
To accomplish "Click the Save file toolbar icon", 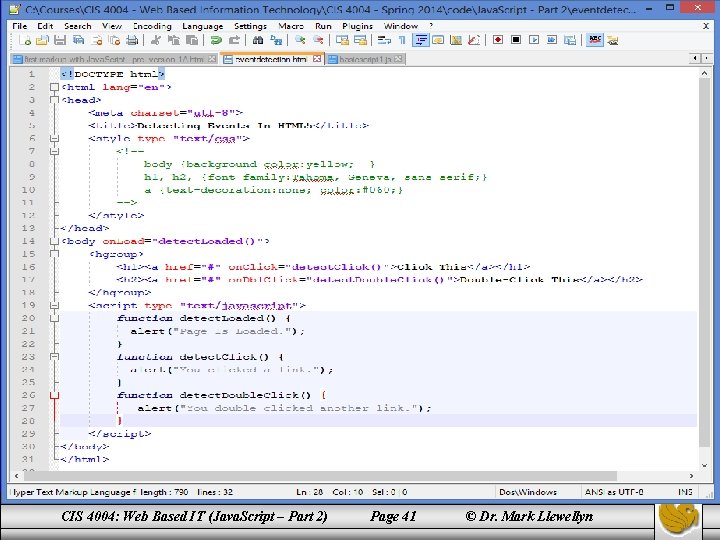I will point(60,40).
